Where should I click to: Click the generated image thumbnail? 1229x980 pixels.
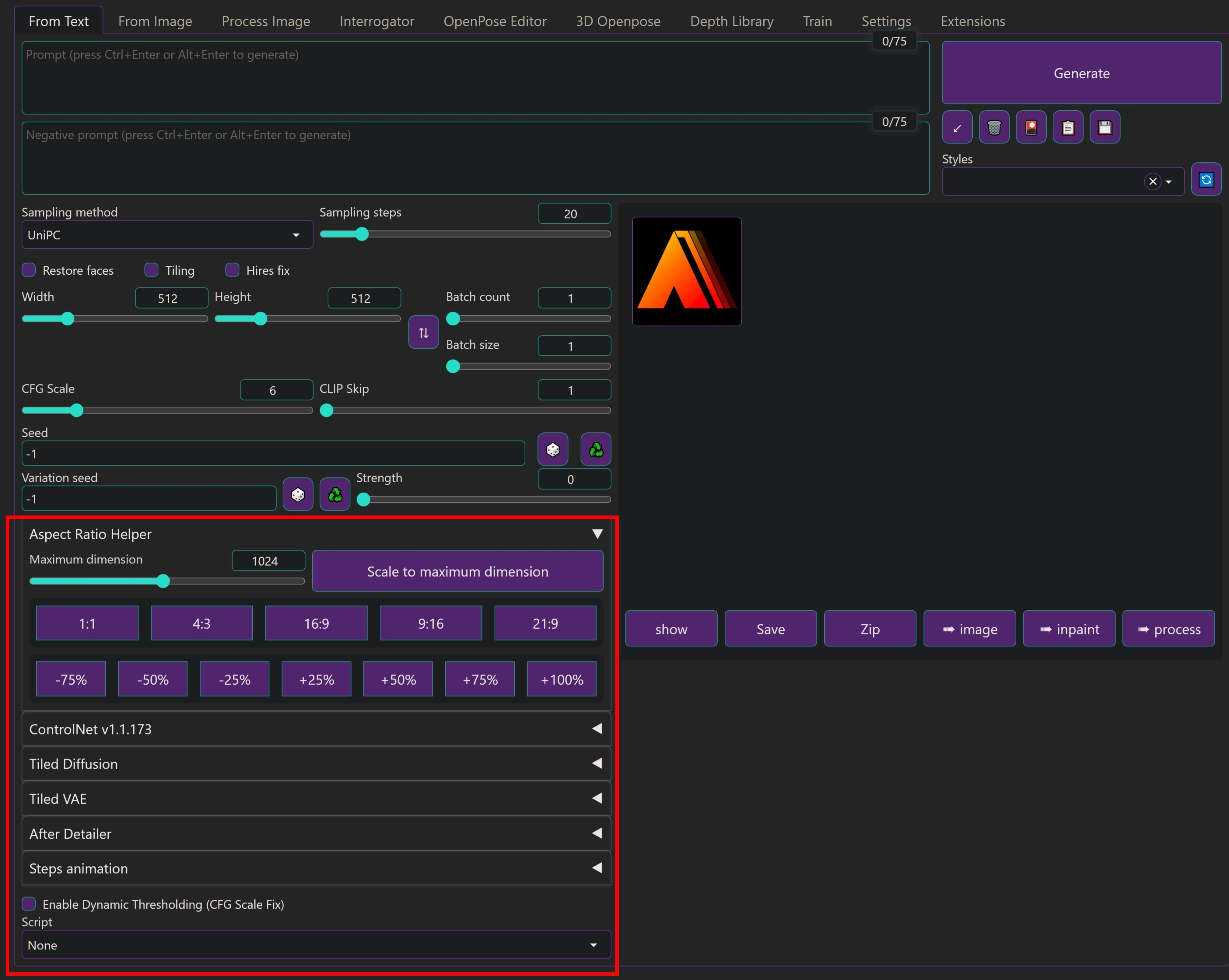pos(686,271)
